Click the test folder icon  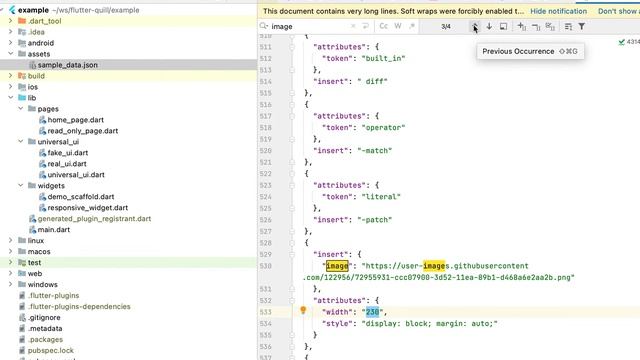(x=22, y=262)
